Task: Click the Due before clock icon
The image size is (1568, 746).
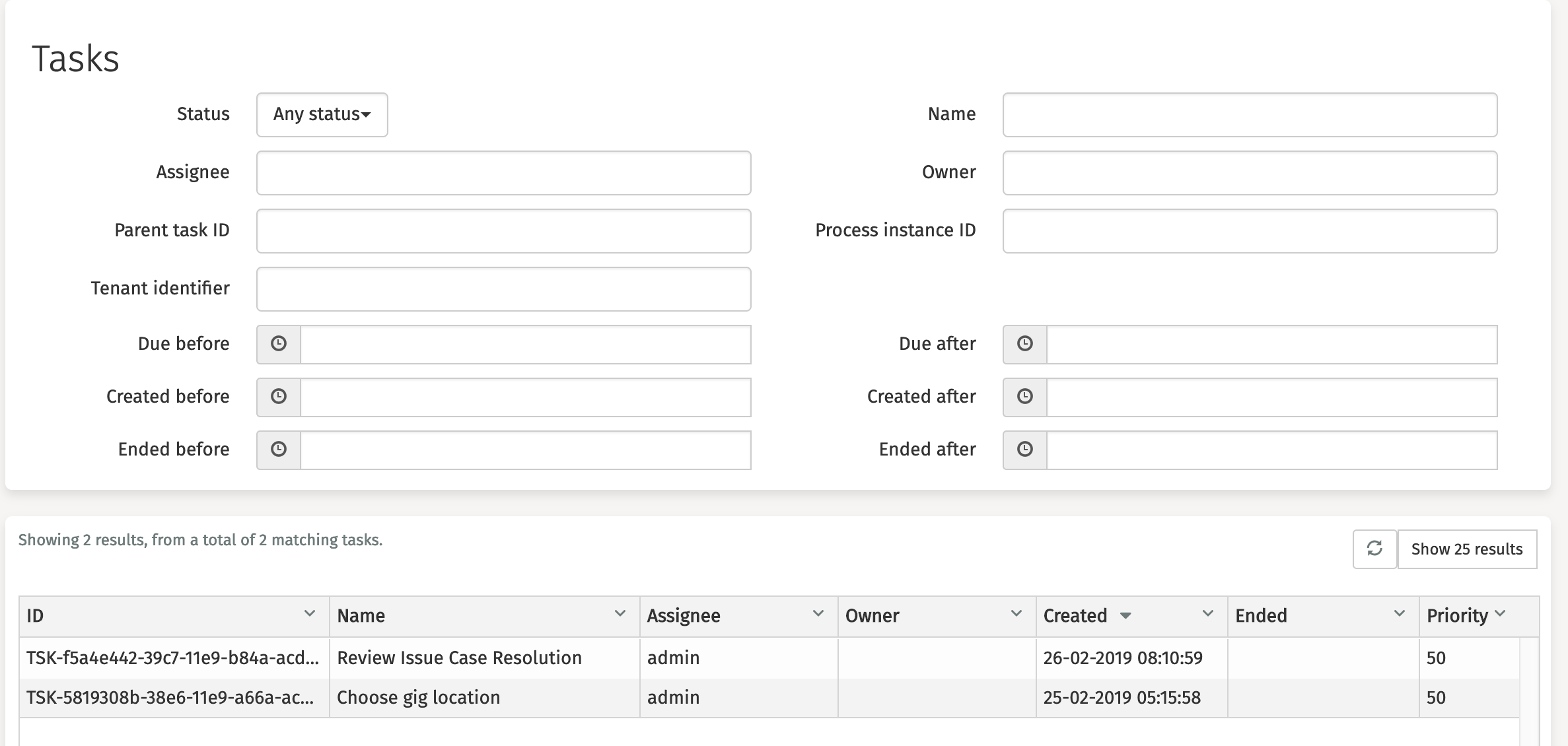Action: [x=279, y=344]
